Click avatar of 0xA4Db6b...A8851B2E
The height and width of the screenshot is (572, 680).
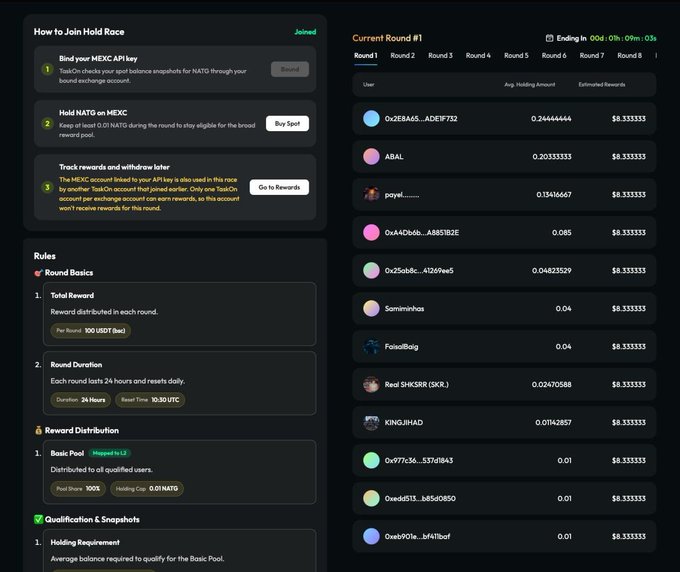coord(371,232)
